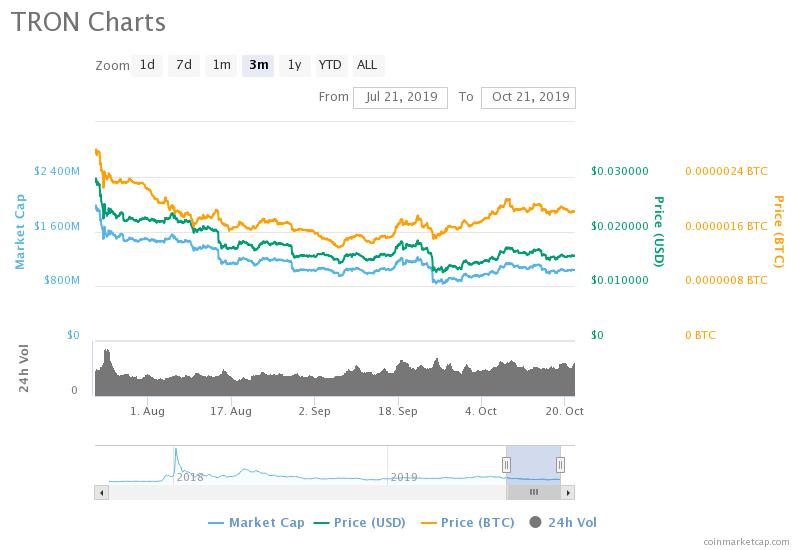
Task: Click the 0 BTC axis label
Action: pyautogui.click(x=701, y=335)
